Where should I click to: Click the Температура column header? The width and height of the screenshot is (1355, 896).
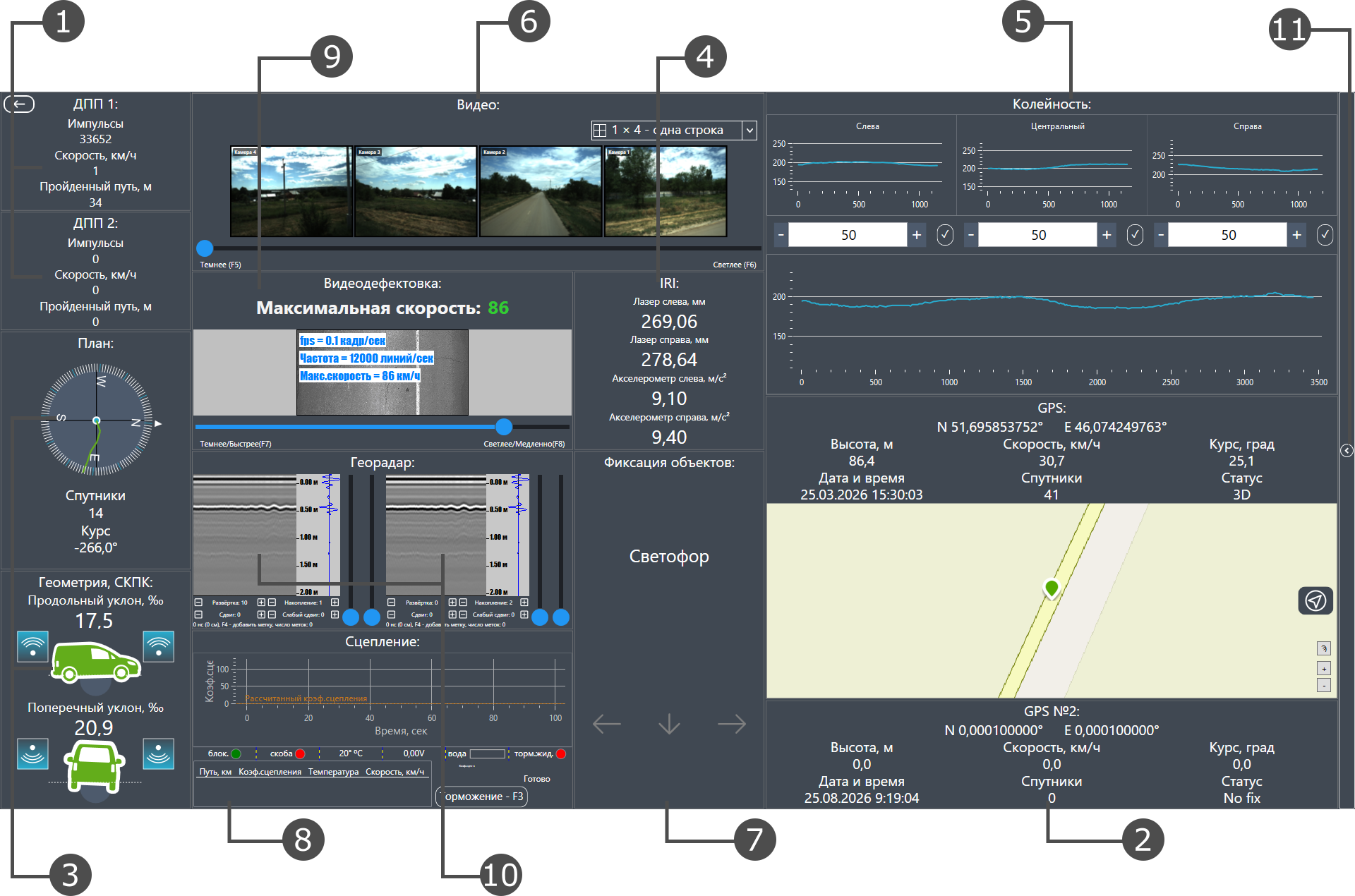coord(333,772)
